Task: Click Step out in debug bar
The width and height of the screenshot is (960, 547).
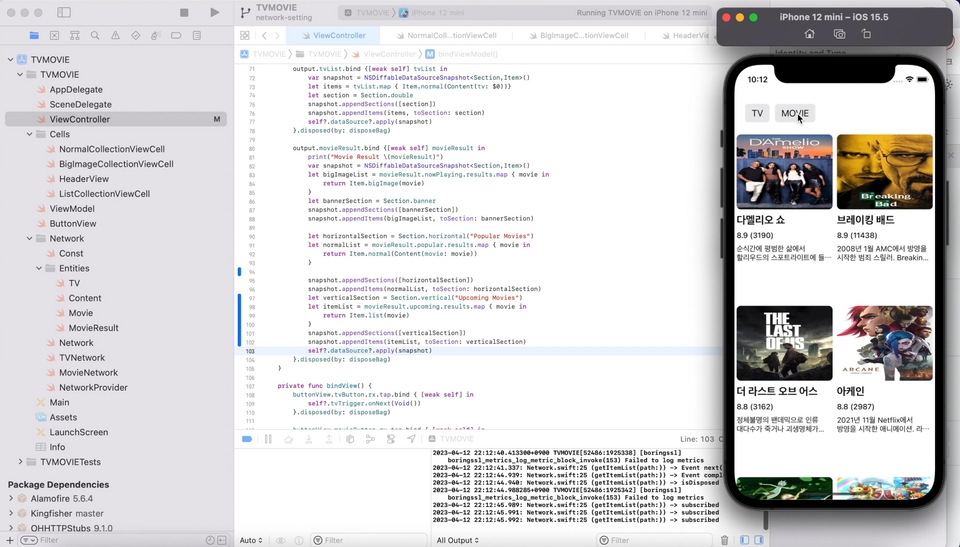Action: (329, 439)
